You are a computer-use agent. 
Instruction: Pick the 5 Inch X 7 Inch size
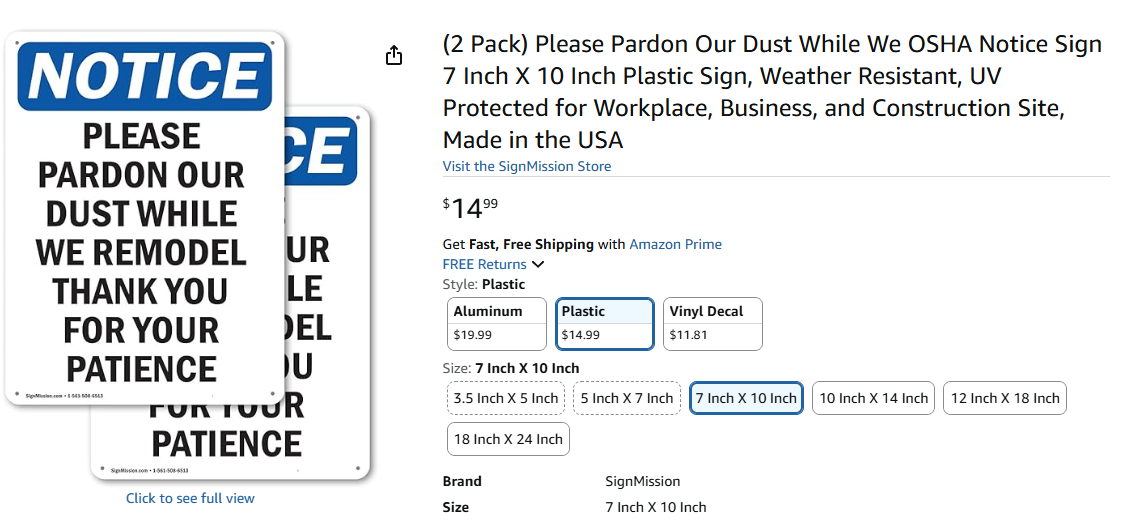point(627,398)
